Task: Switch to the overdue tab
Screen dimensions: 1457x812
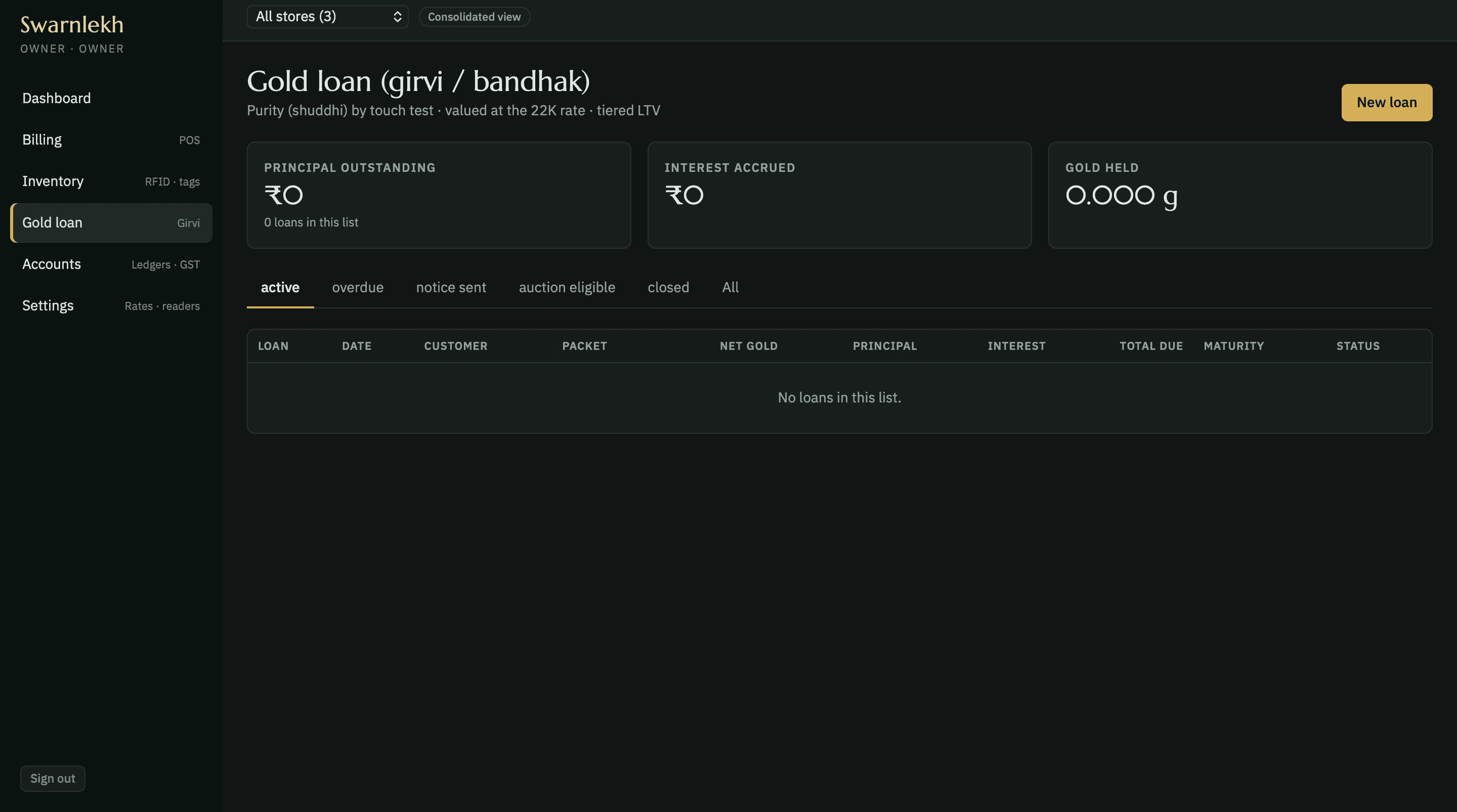Action: point(358,287)
